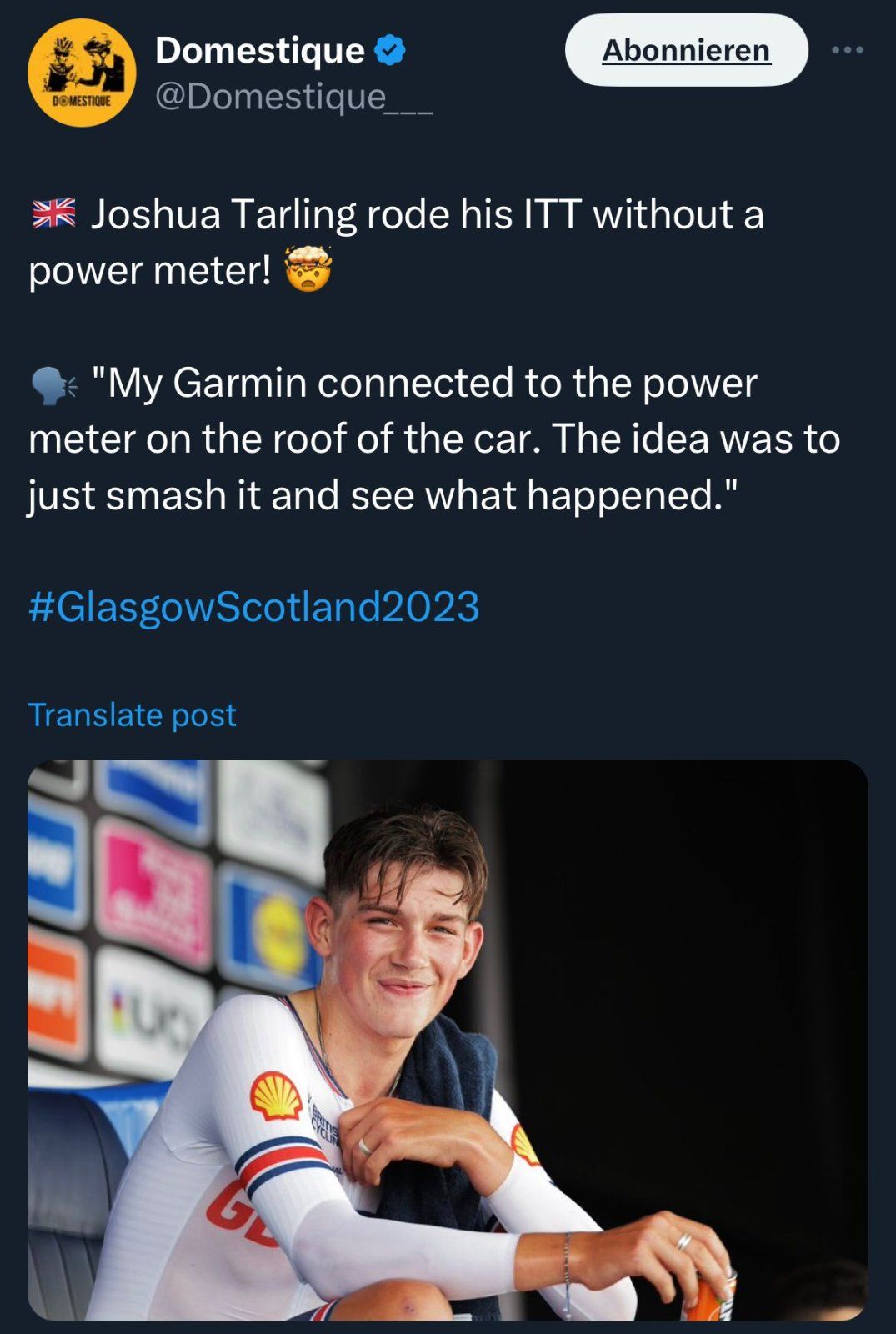Click the UK flag emoji
The height and width of the screenshot is (1334, 896).
click(53, 214)
